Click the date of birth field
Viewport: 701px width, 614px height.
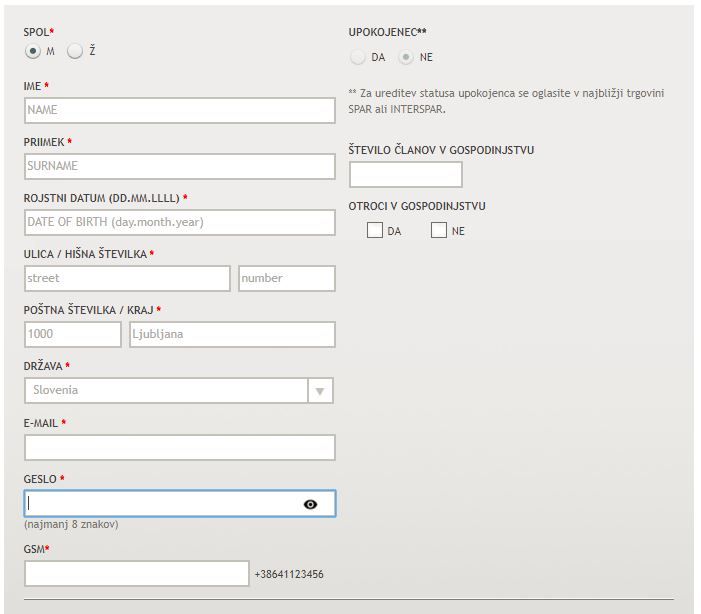[179, 222]
